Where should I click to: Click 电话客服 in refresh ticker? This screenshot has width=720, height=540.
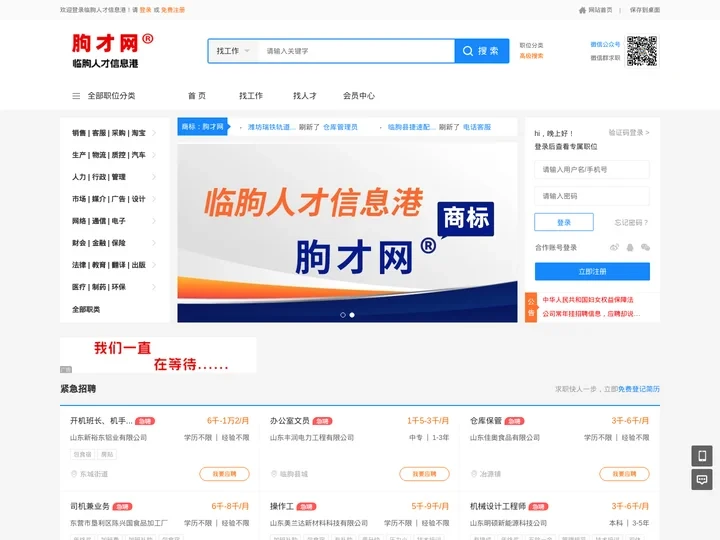(477, 127)
